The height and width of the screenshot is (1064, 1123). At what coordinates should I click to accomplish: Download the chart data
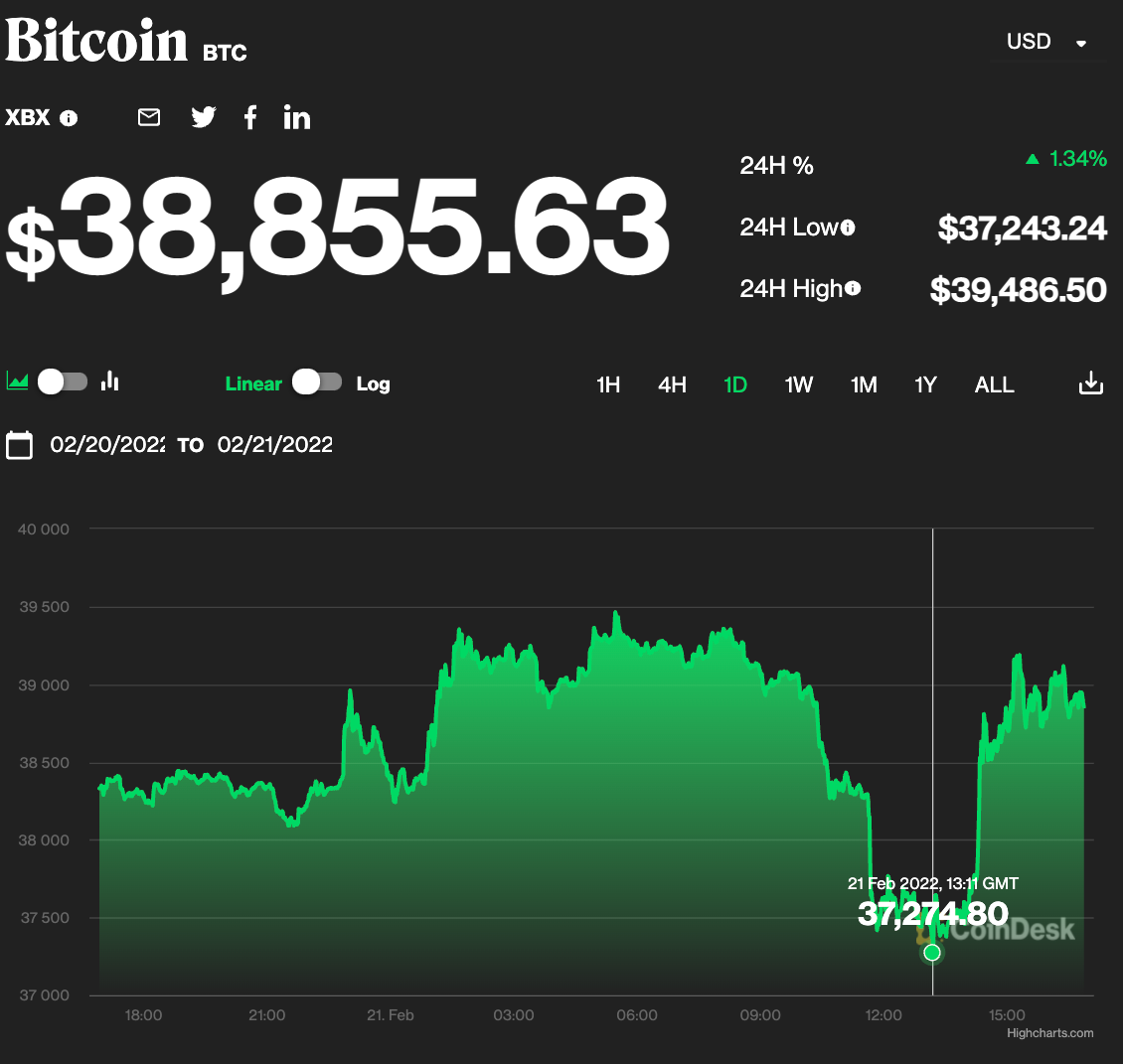coord(1090,384)
